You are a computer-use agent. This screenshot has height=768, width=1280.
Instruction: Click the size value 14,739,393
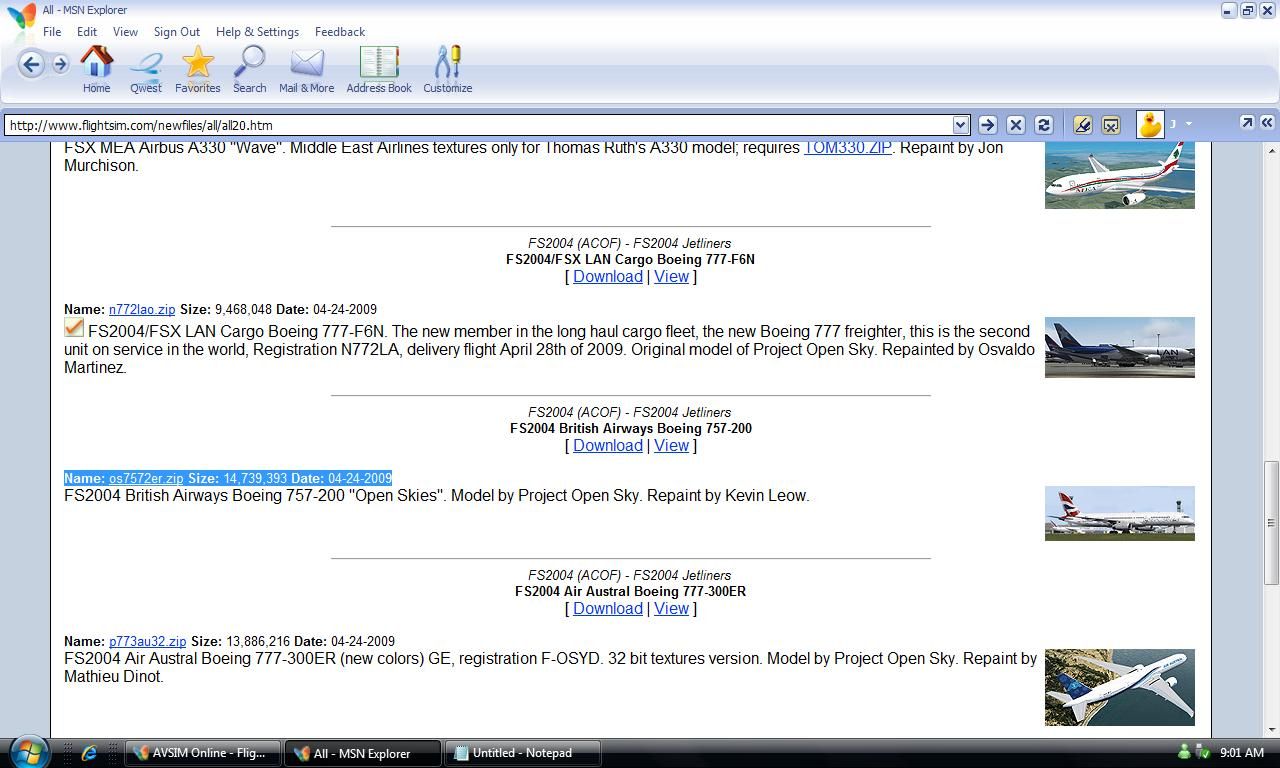pos(255,479)
